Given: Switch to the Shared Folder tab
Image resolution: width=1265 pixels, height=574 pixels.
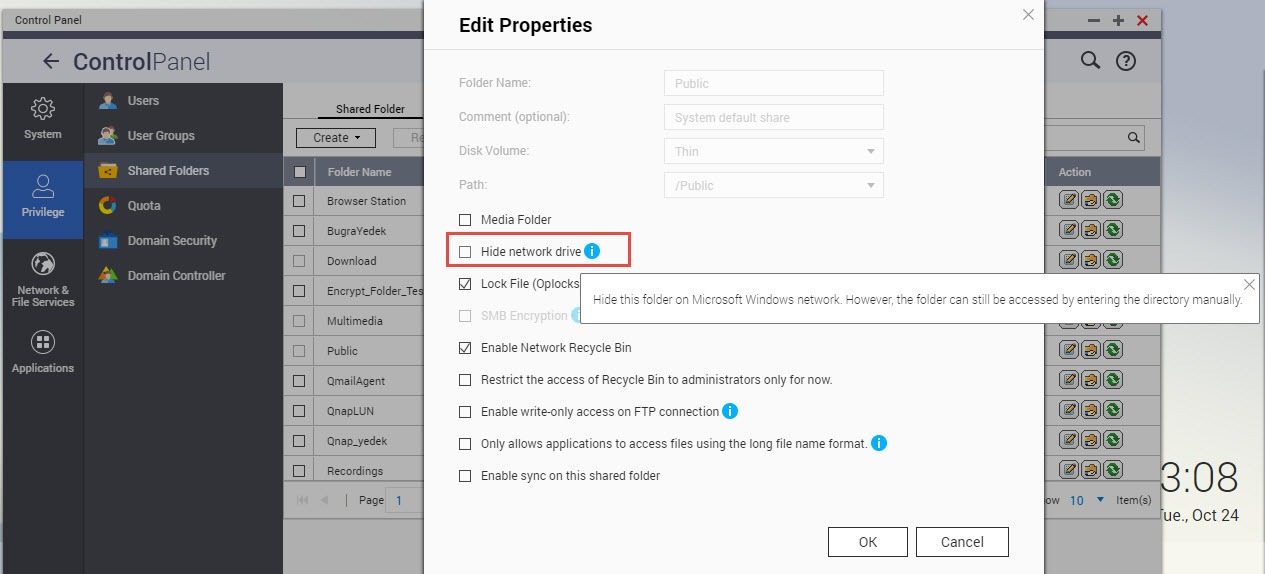Looking at the screenshot, I should (x=370, y=109).
